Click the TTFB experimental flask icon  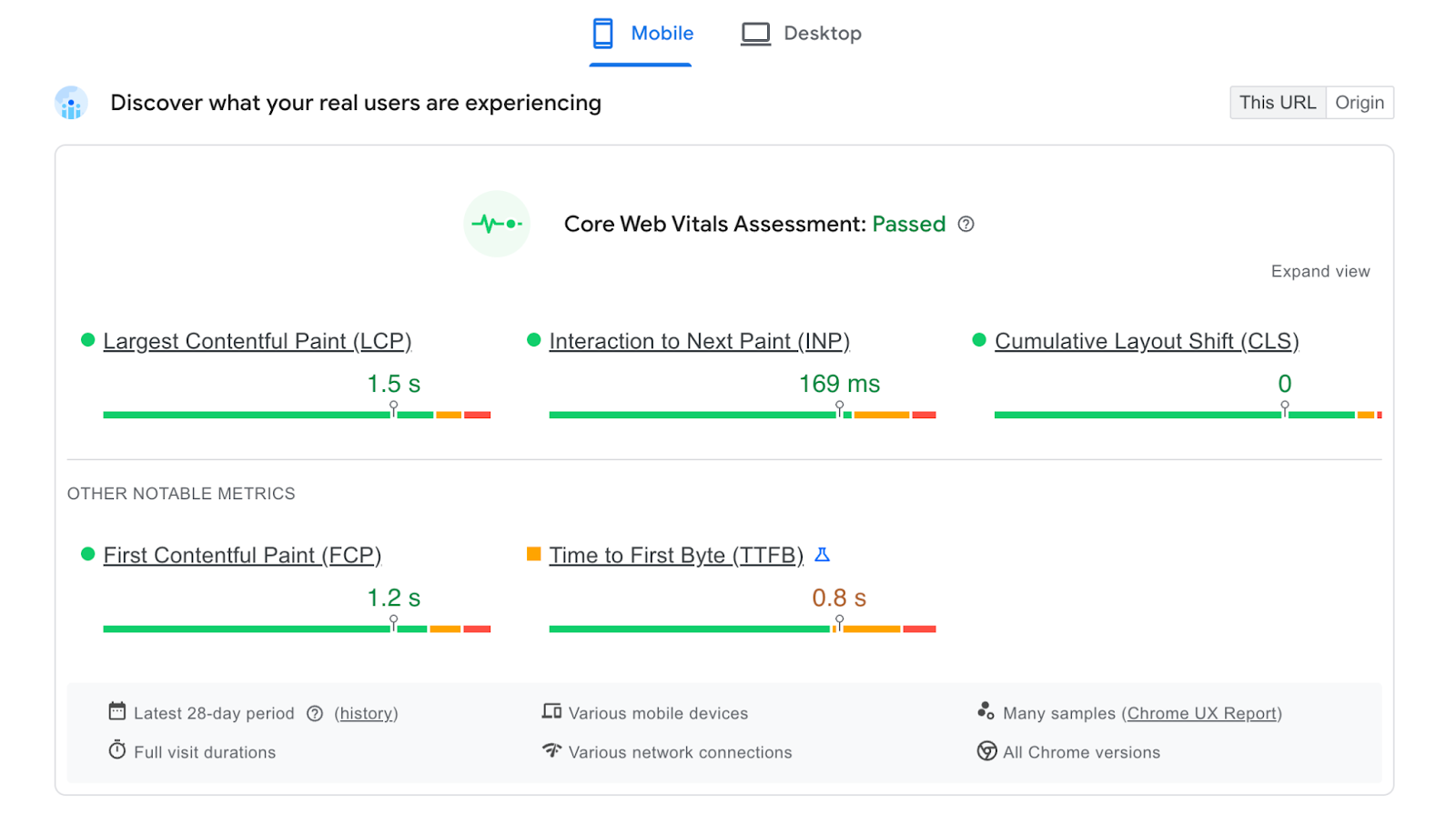pos(822,555)
